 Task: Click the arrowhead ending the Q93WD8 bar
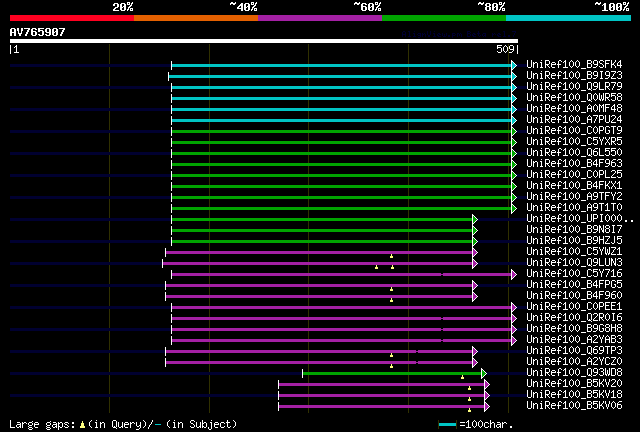click(x=484, y=373)
